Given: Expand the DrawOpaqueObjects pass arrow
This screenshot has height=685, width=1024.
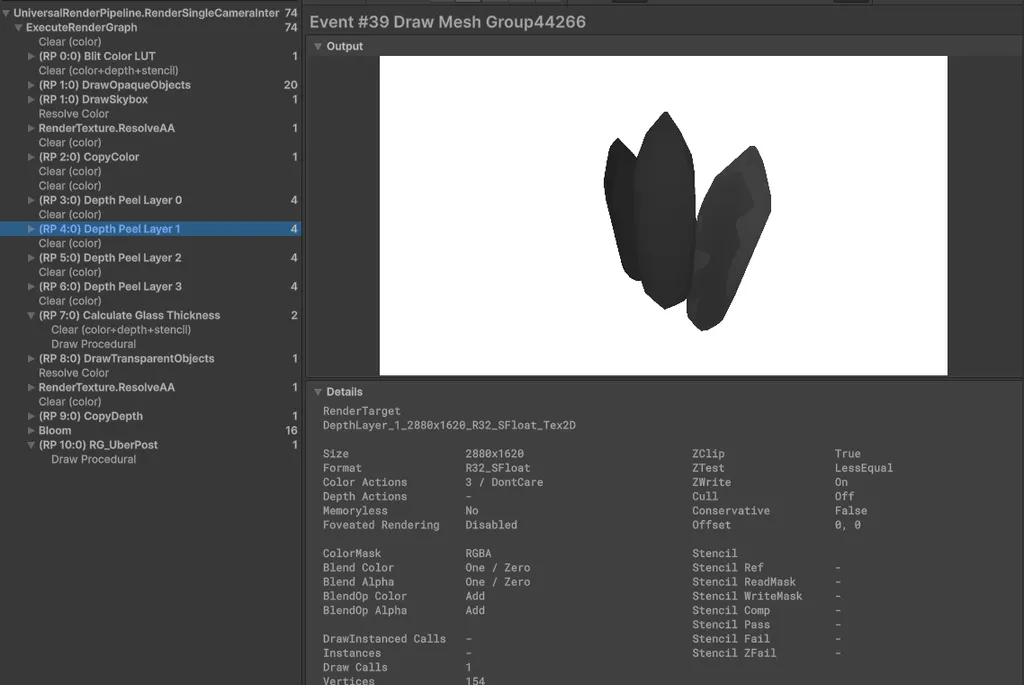Looking at the screenshot, I should (x=31, y=86).
